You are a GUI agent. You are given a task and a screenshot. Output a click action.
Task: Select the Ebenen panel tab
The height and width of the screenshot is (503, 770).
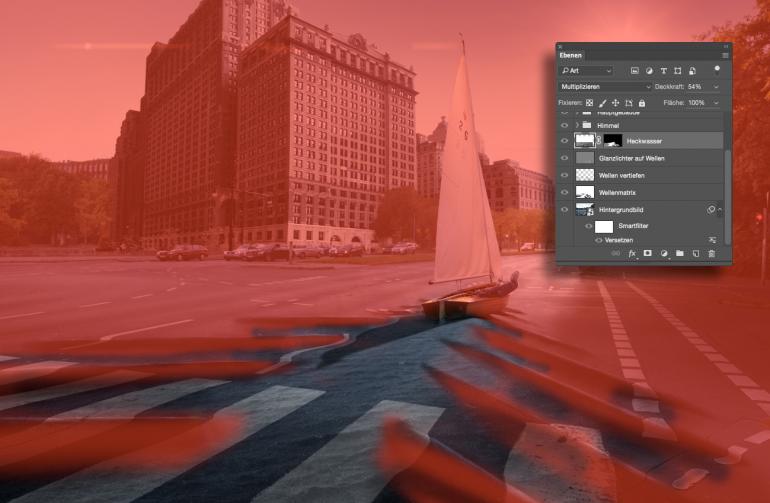click(571, 56)
